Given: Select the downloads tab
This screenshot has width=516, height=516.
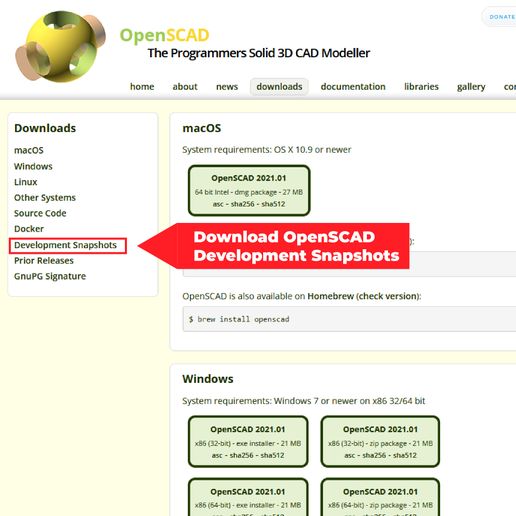Looking at the screenshot, I should coord(279,87).
